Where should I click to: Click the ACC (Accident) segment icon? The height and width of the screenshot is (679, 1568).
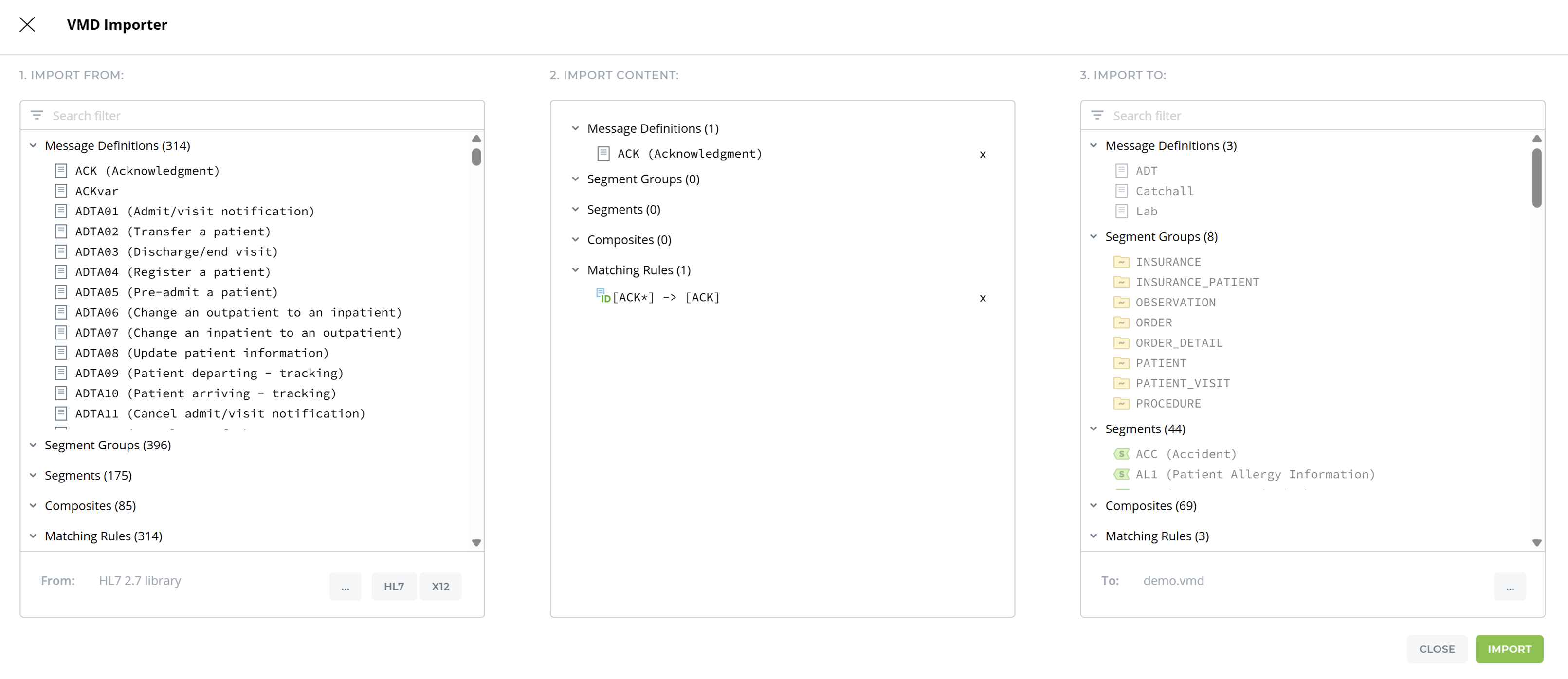(x=1121, y=454)
